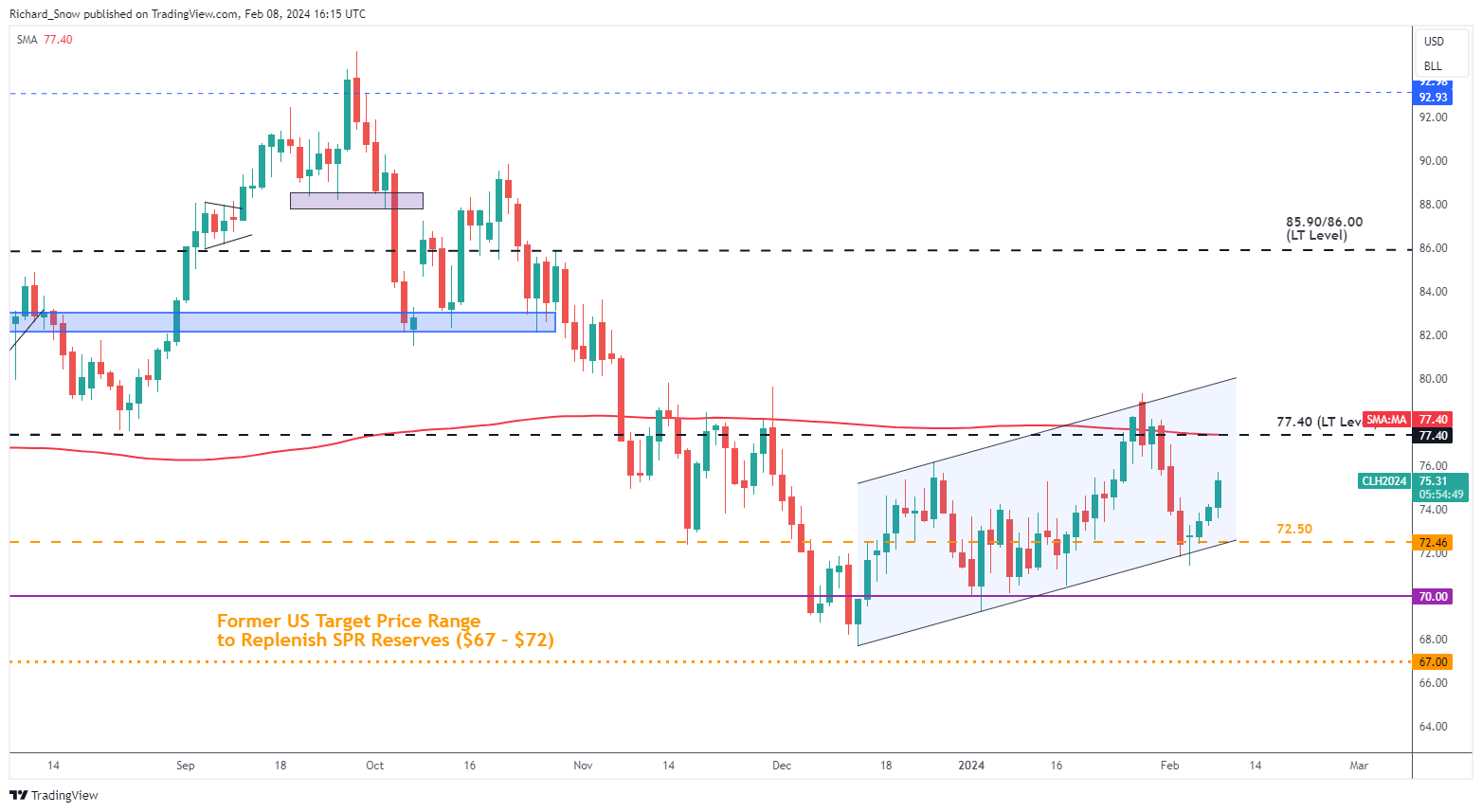Click the USD currency label

pyautogui.click(x=1434, y=42)
